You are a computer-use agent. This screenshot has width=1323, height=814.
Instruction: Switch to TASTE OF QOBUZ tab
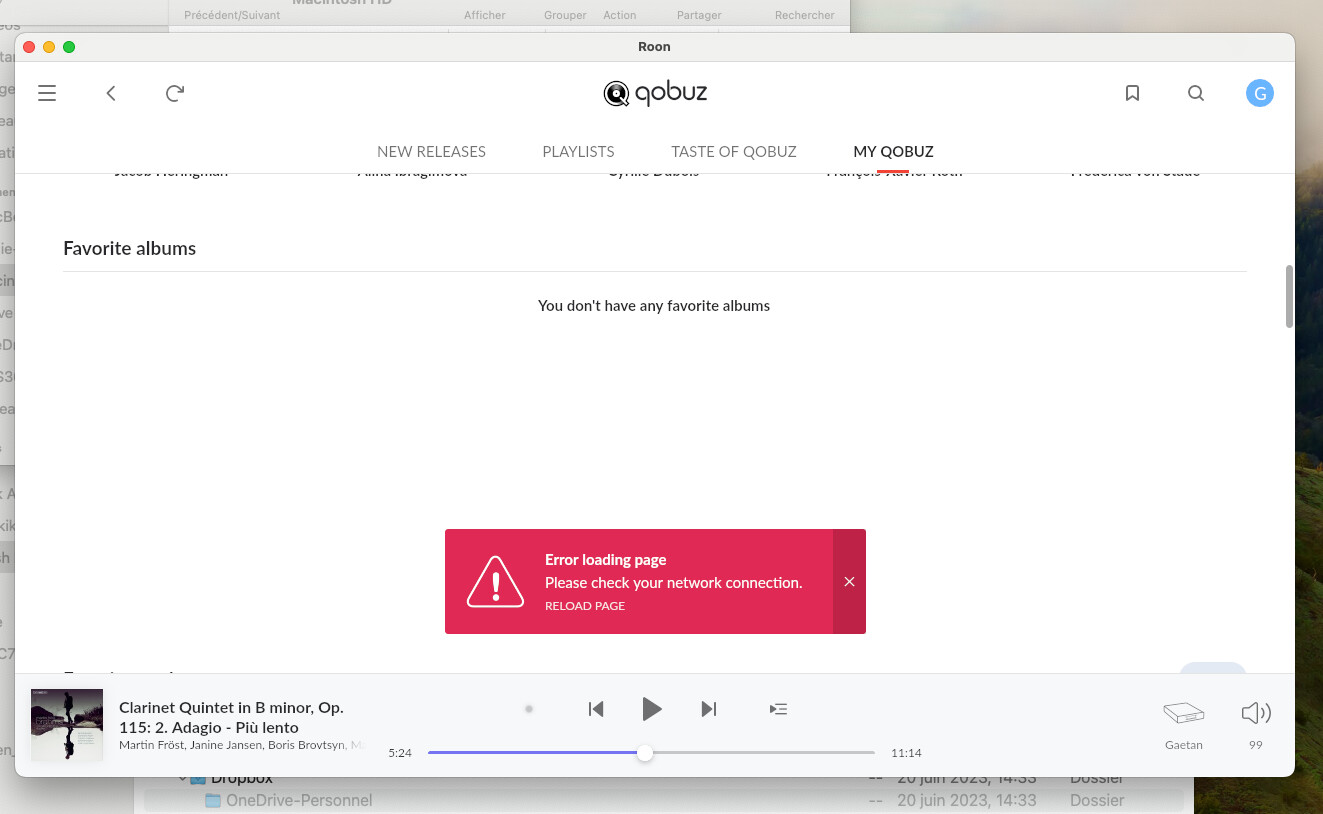click(x=734, y=152)
